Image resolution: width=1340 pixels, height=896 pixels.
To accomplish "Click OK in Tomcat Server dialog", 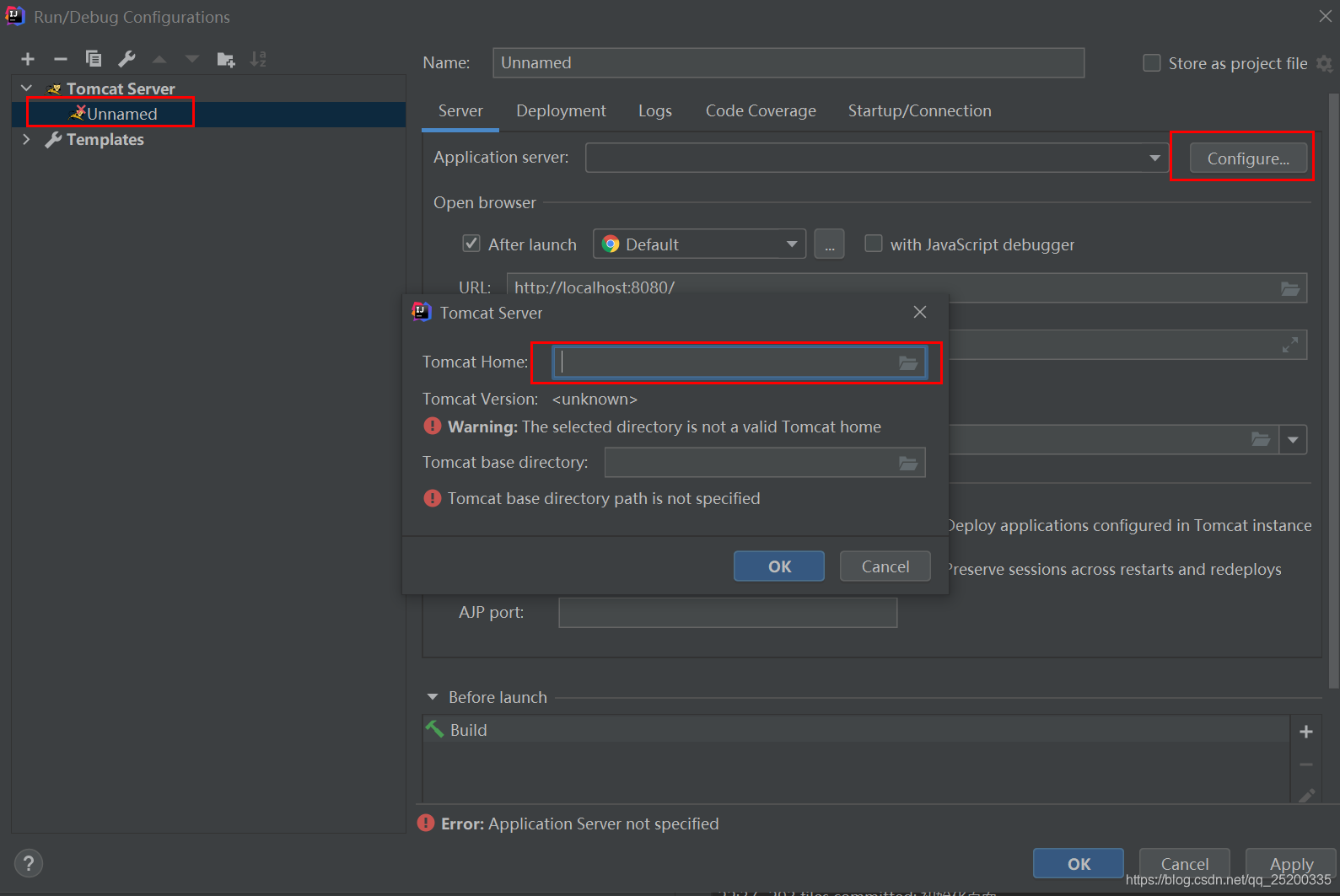I will (779, 566).
